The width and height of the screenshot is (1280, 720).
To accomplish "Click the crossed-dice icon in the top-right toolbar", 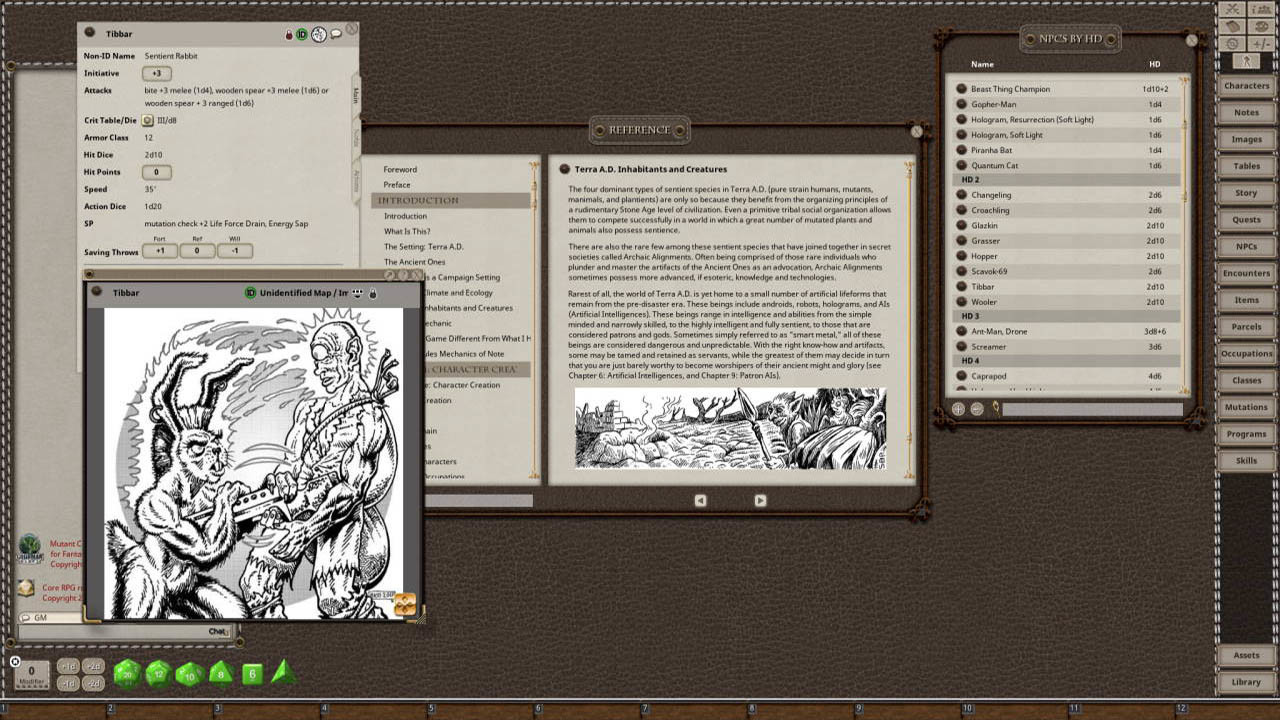I will coord(1231,9).
